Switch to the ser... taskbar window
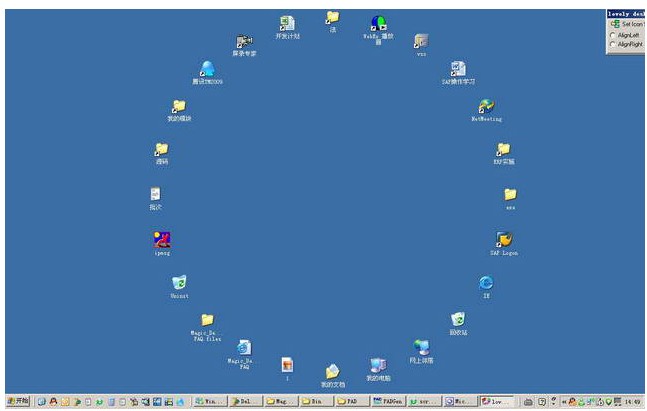The image size is (647, 411). pyautogui.click(x=424, y=401)
